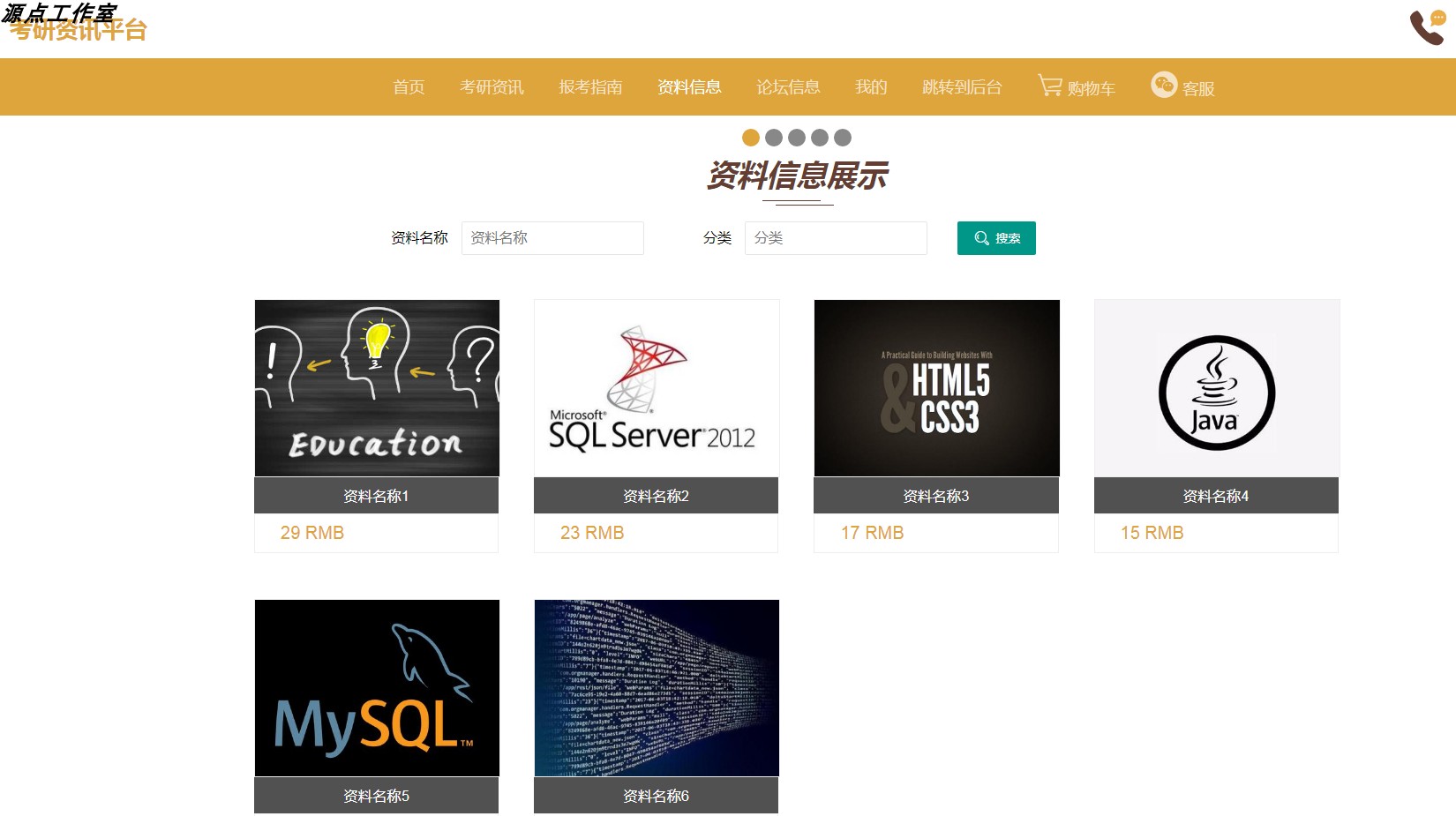Click the 资料名称6 title bar

[656, 796]
